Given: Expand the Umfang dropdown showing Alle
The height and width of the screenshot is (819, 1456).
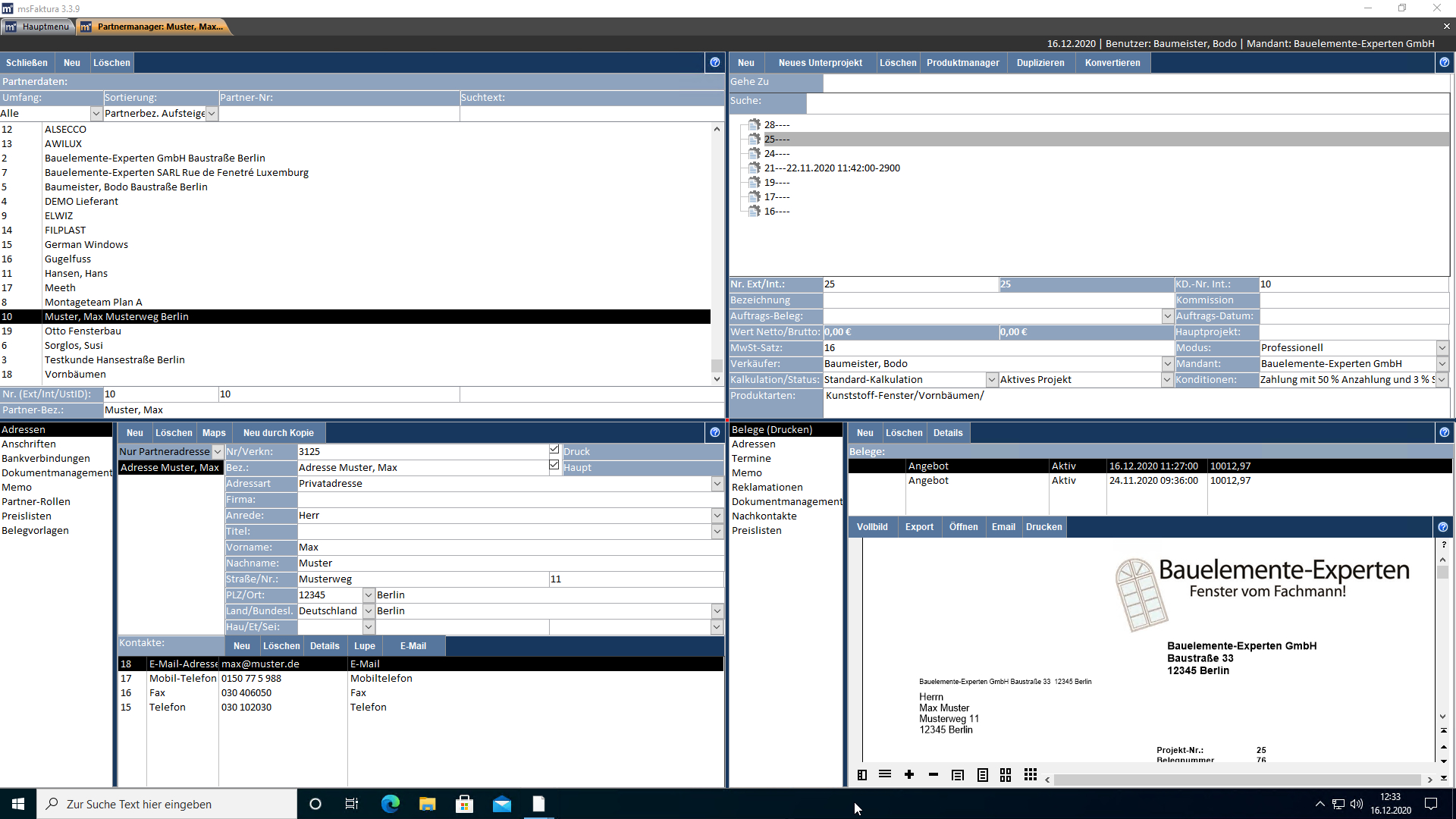Looking at the screenshot, I should click(x=96, y=114).
